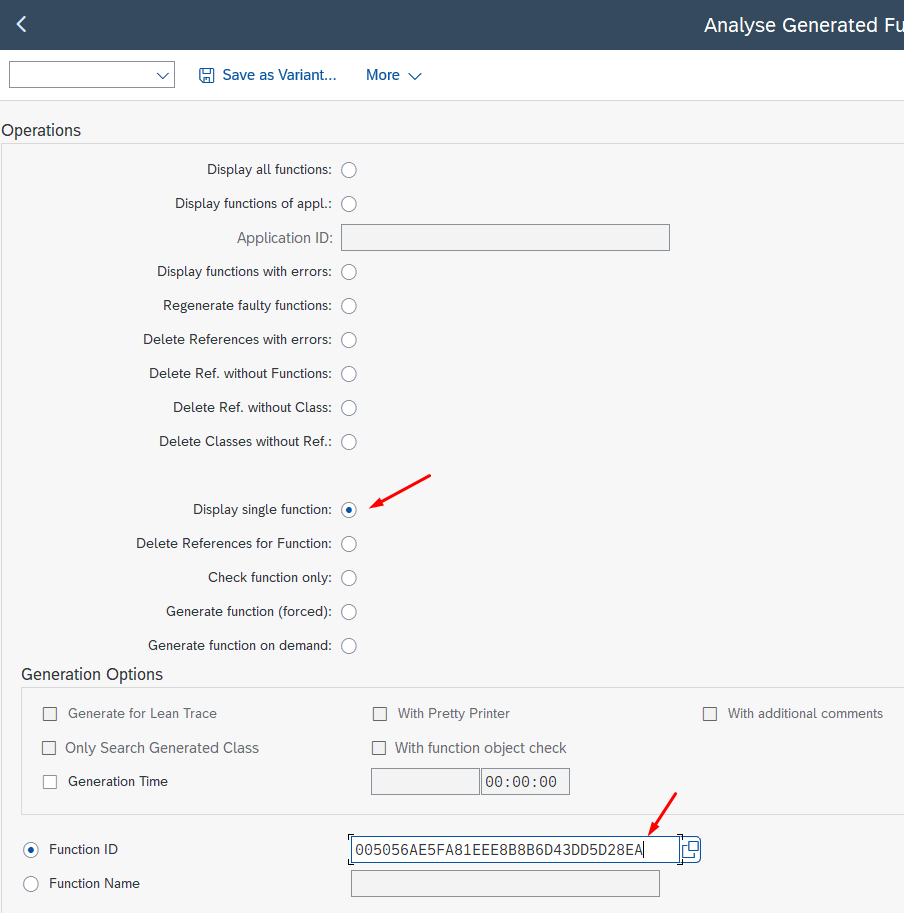Enable Generate for Lean Trace checkbox
Image resolution: width=904 pixels, height=913 pixels.
point(50,714)
